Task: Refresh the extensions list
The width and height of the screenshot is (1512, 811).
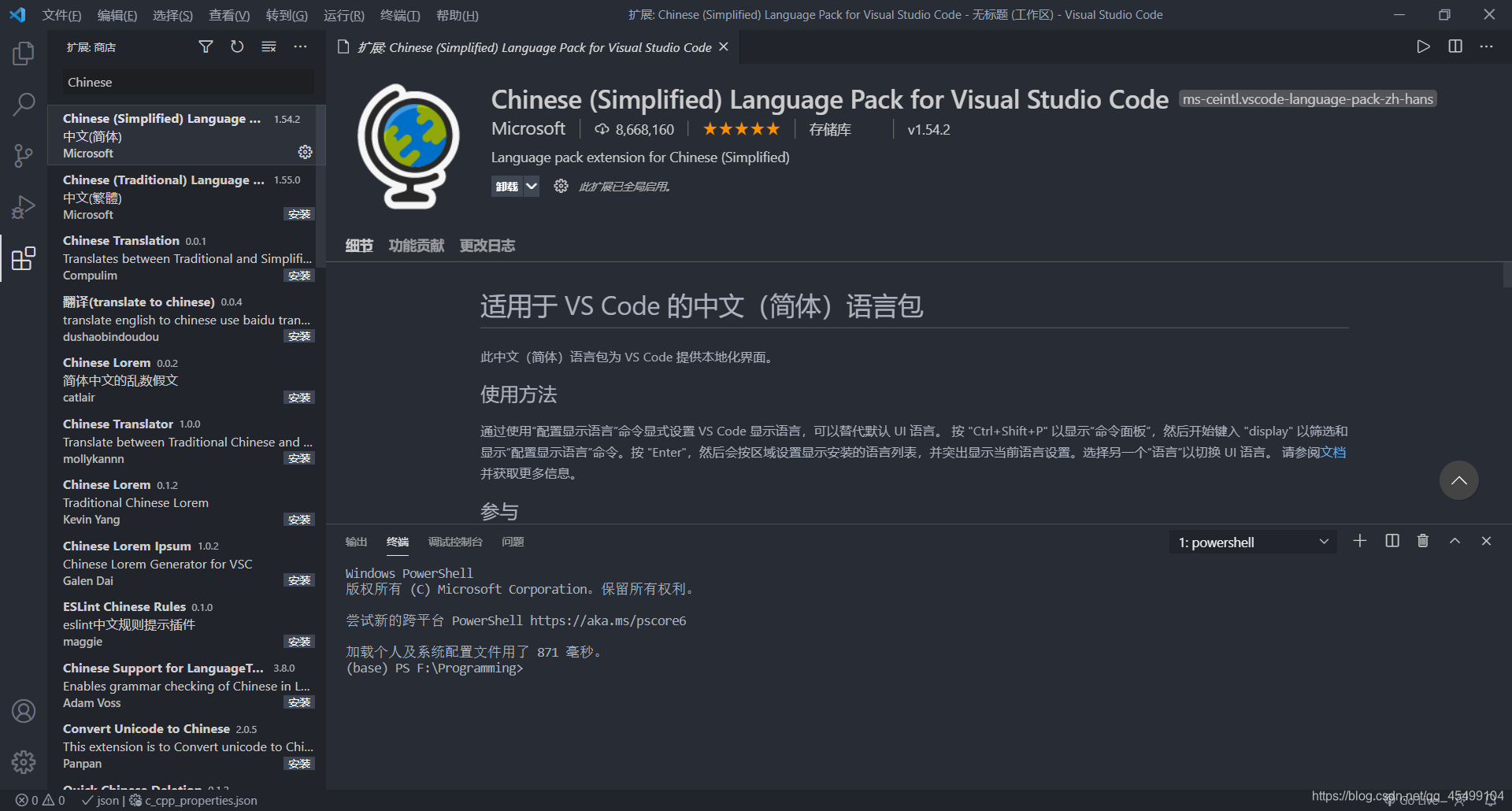Action: pos(237,47)
